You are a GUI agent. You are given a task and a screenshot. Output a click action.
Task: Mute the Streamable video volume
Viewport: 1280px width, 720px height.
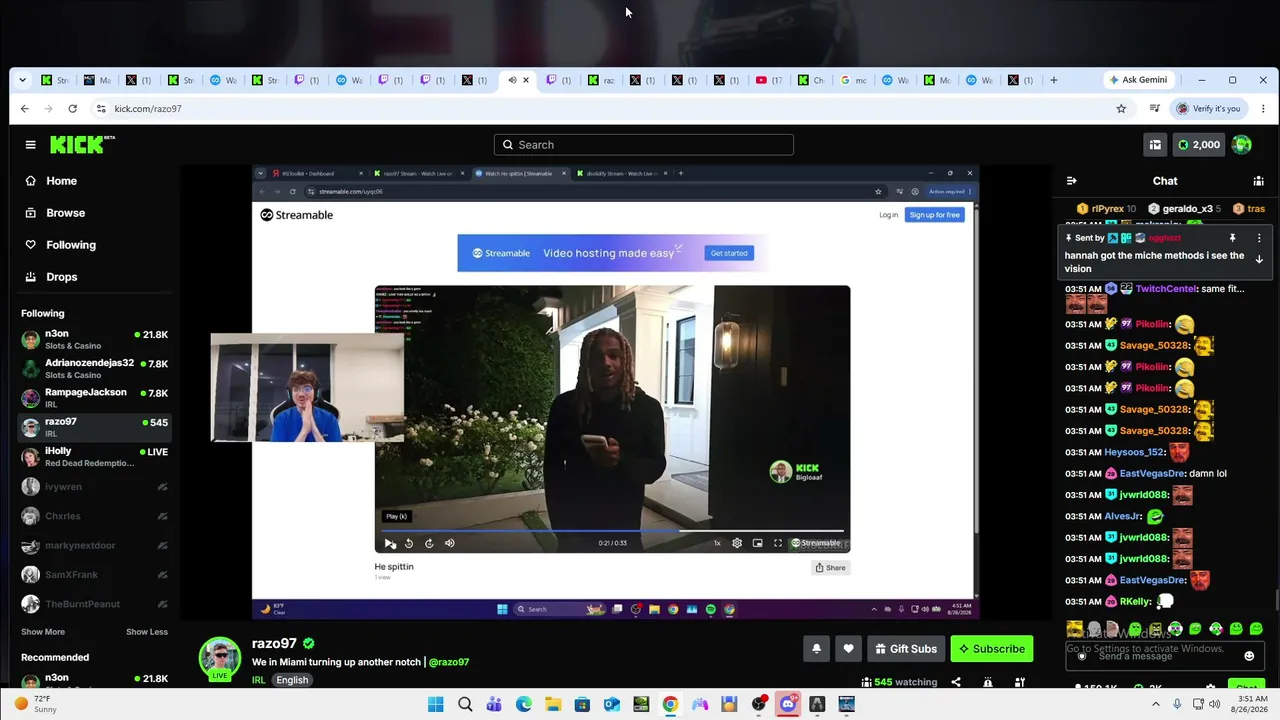tap(449, 543)
